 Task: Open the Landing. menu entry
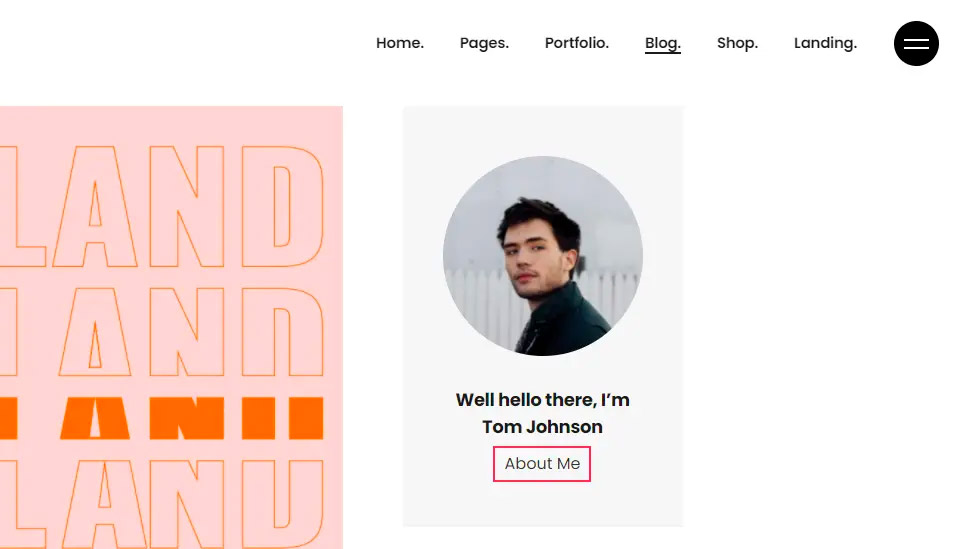tap(825, 43)
